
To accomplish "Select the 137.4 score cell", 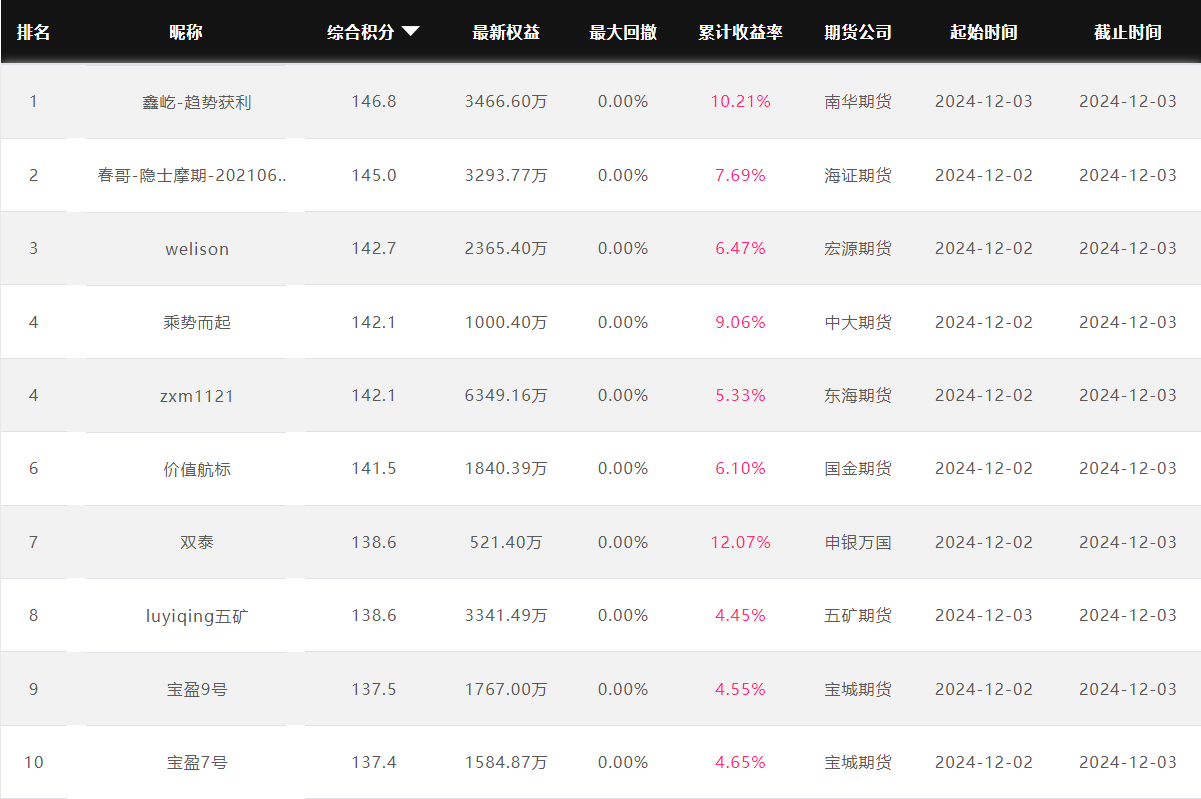I will 374,762.
